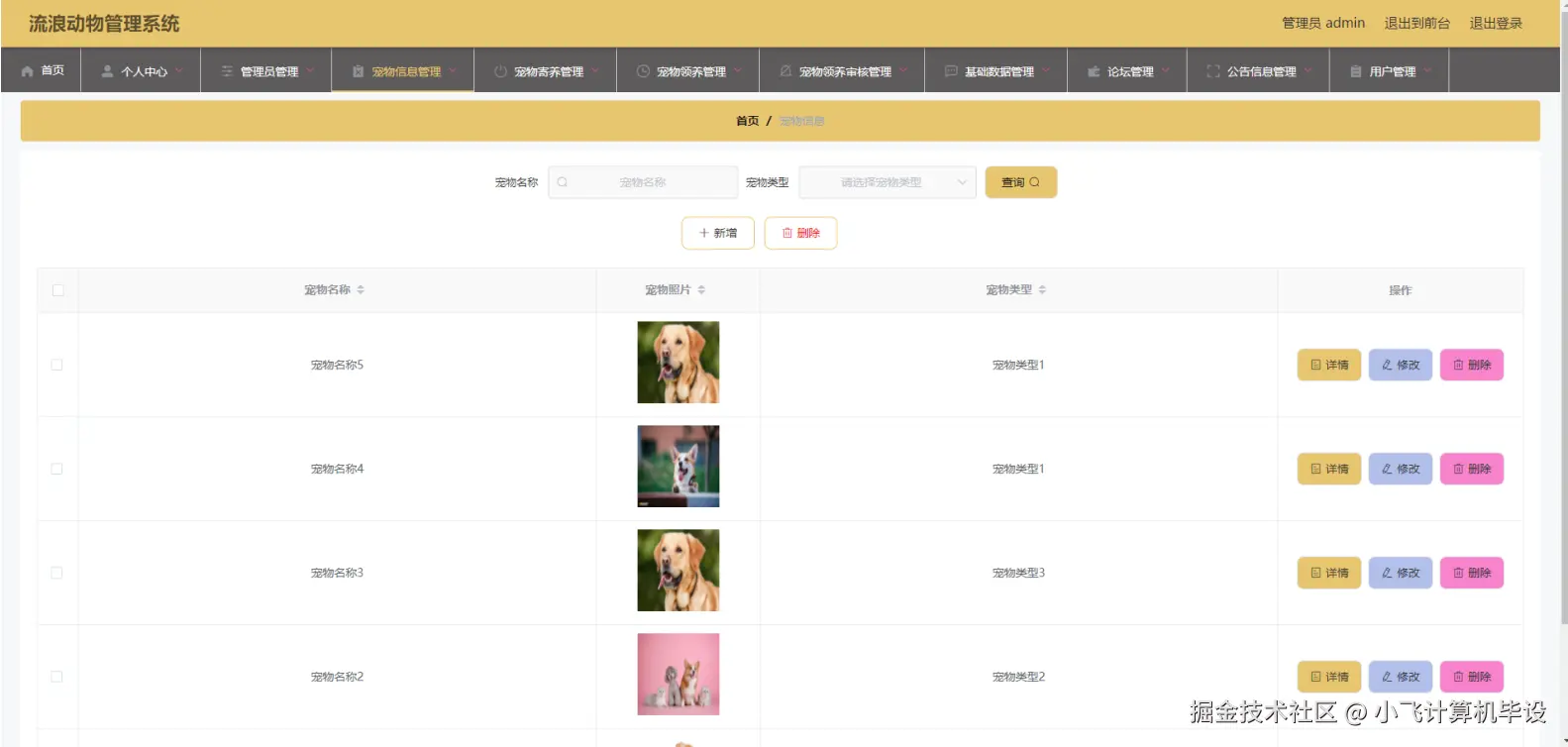Click 新增 to add a pet
The width and height of the screenshot is (1568, 747).
tap(718, 233)
